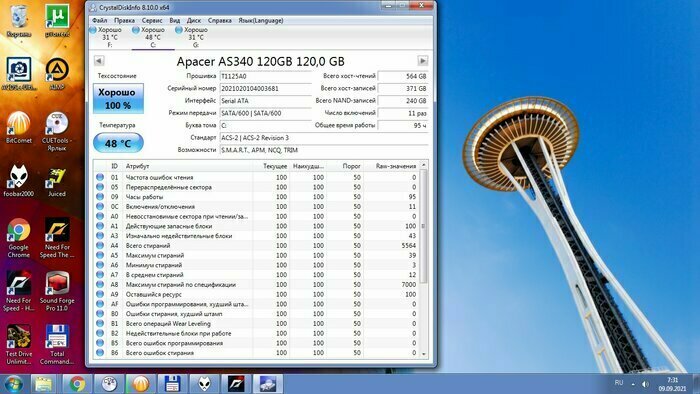
Task: Launch foobar2000 from the desktop
Action: pos(19,181)
